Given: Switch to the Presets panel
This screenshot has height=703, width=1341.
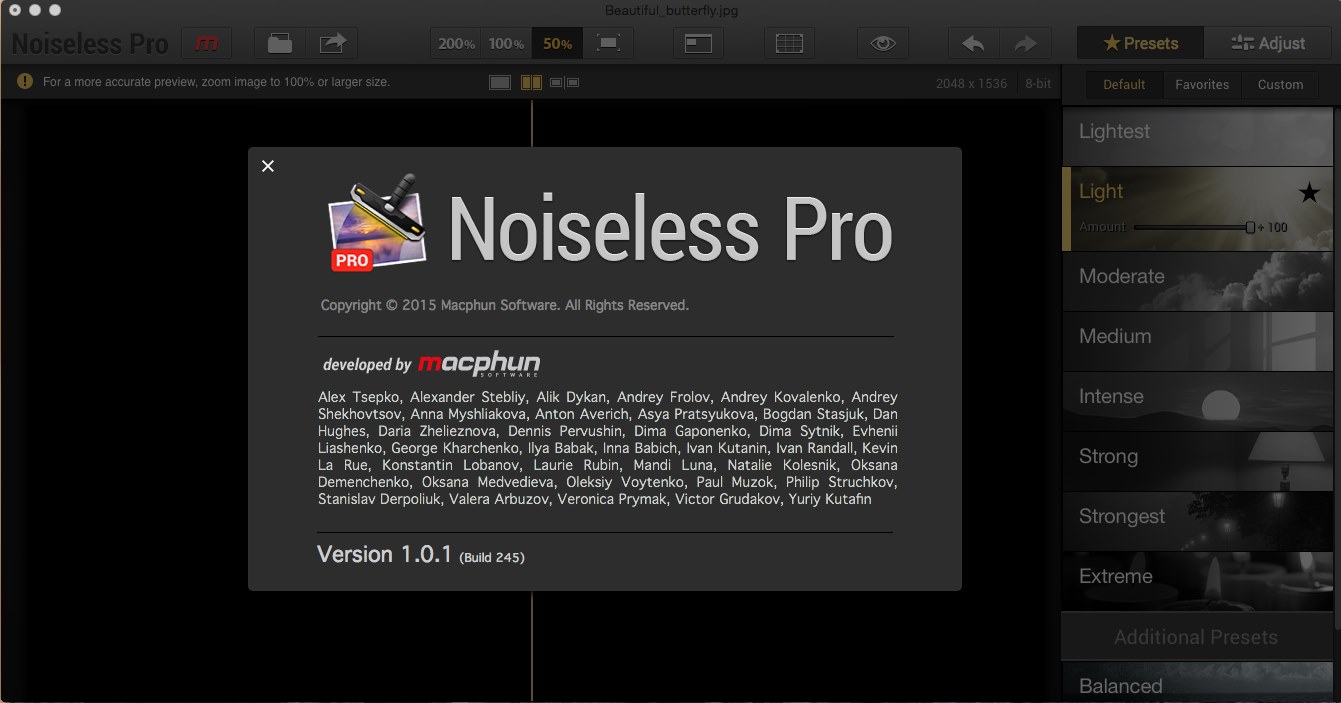Looking at the screenshot, I should point(1140,43).
